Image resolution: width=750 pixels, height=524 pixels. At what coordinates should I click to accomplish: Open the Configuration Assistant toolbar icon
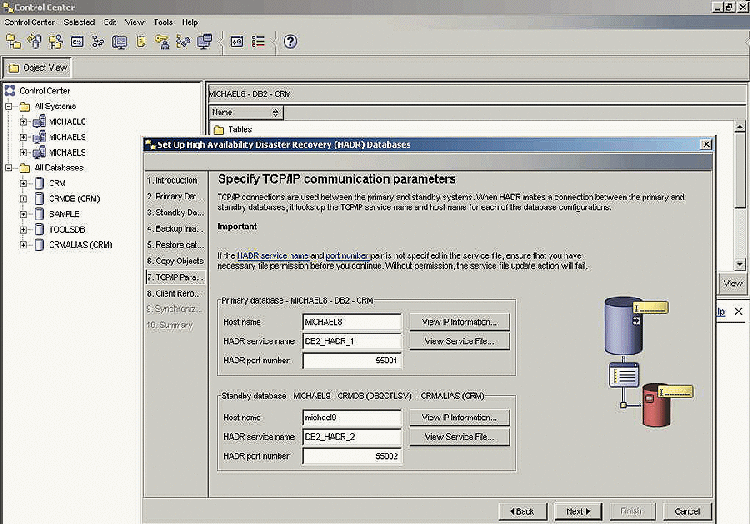point(183,42)
